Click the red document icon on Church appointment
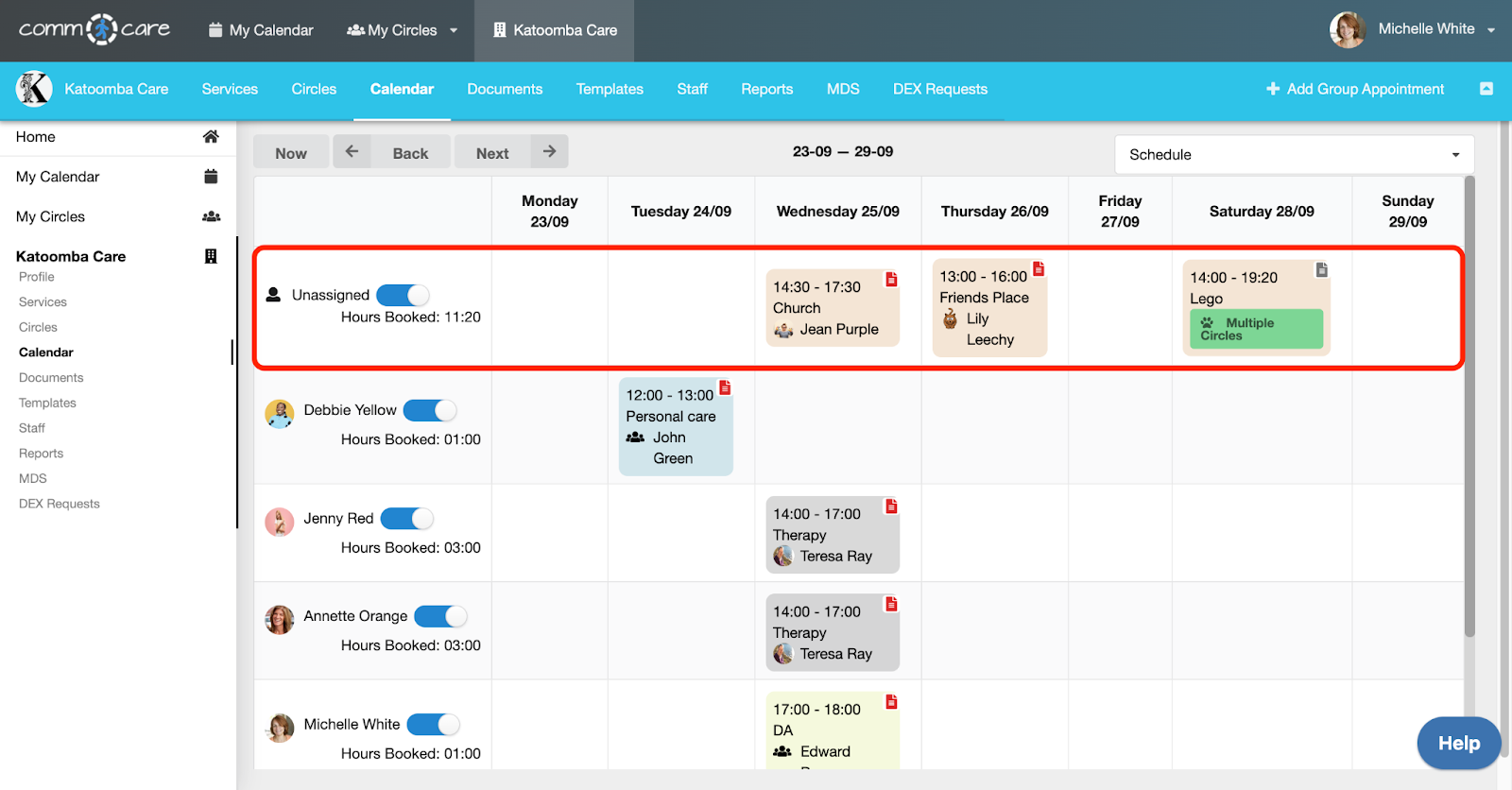The width and height of the screenshot is (1512, 790). (x=890, y=280)
